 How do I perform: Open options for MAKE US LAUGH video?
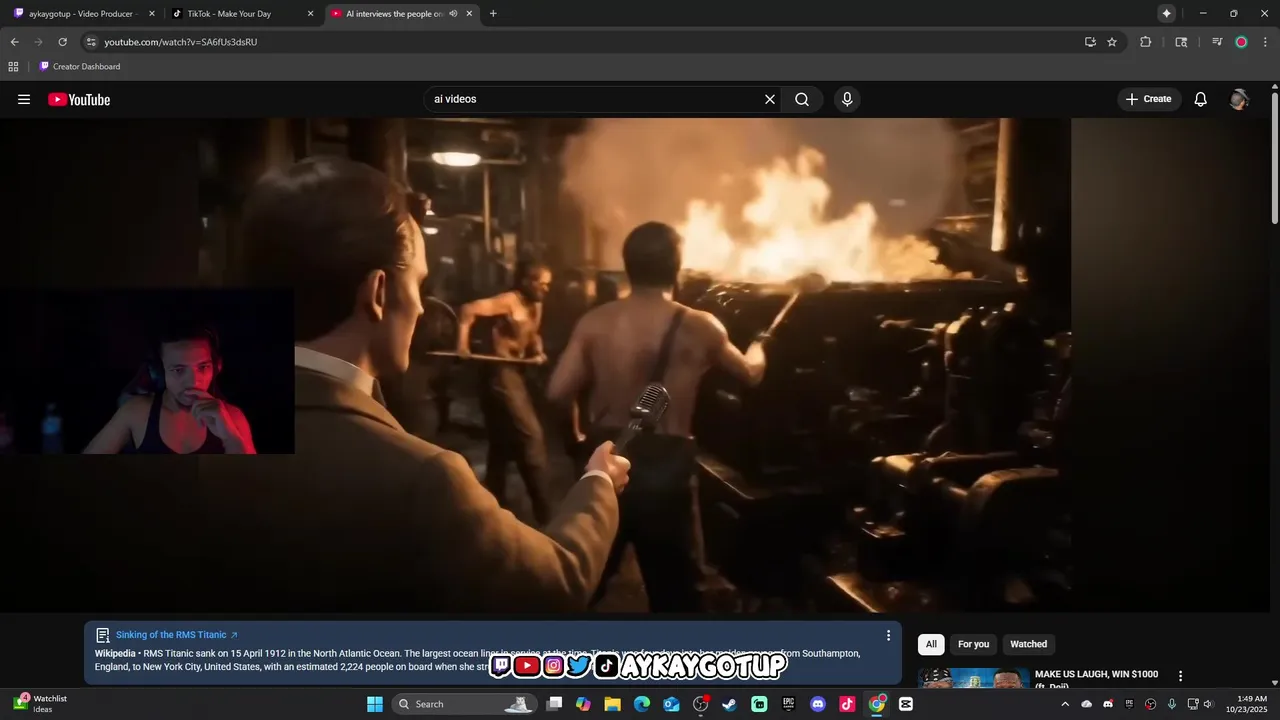pyautogui.click(x=1180, y=676)
